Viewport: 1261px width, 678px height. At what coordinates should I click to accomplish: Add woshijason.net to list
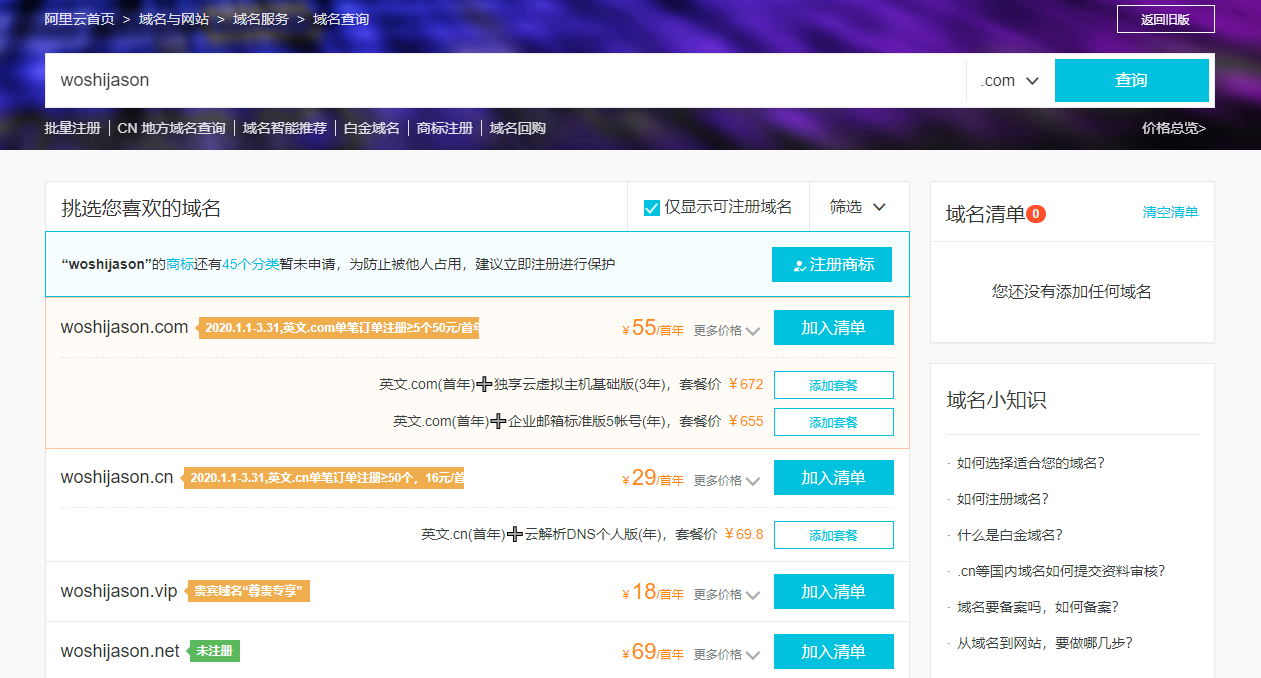tap(834, 652)
